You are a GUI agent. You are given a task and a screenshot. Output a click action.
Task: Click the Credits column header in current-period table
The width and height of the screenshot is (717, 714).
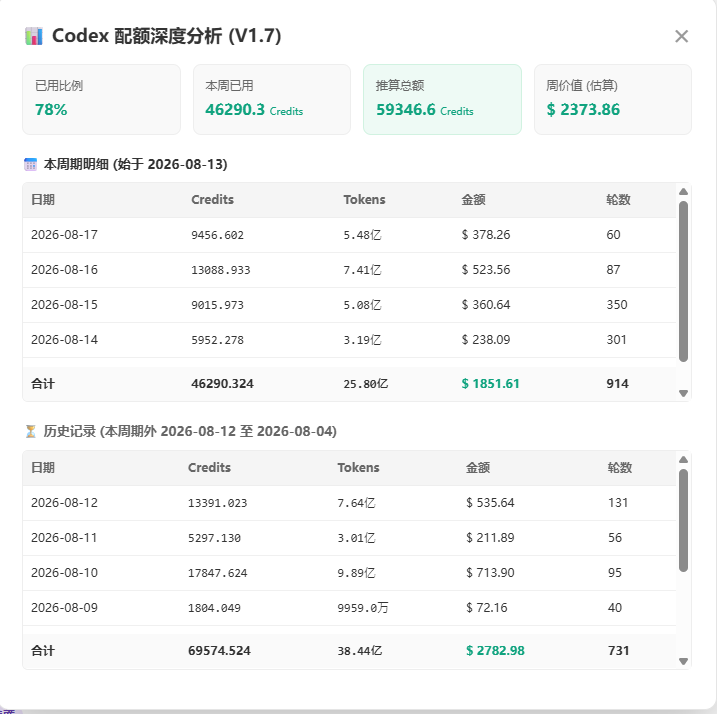[212, 199]
